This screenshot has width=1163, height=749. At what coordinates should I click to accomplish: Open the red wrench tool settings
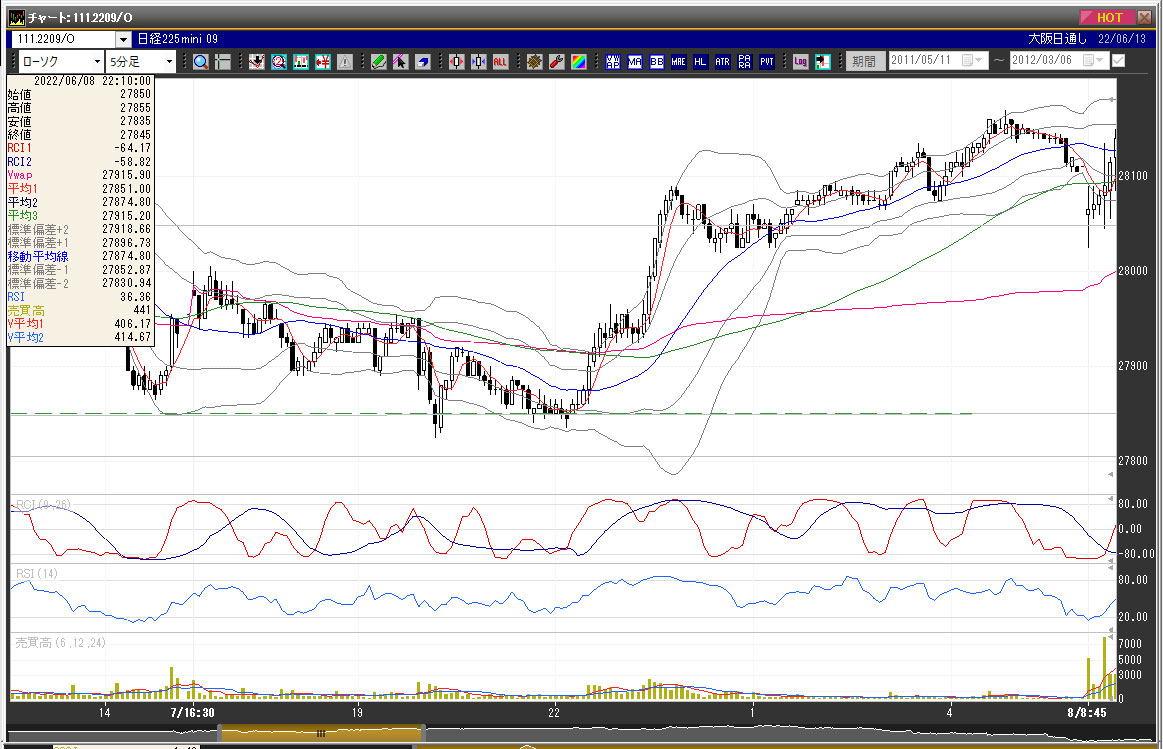click(x=556, y=62)
